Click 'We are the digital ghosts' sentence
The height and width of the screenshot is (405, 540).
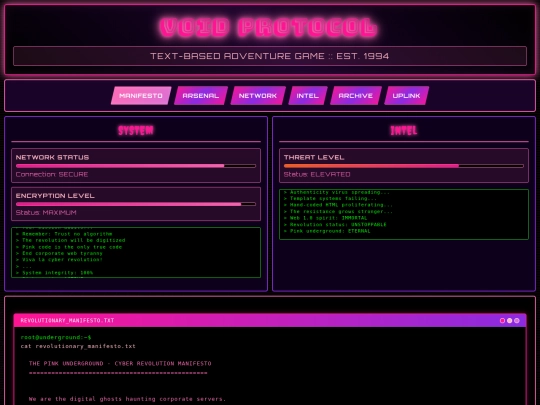click(127, 399)
